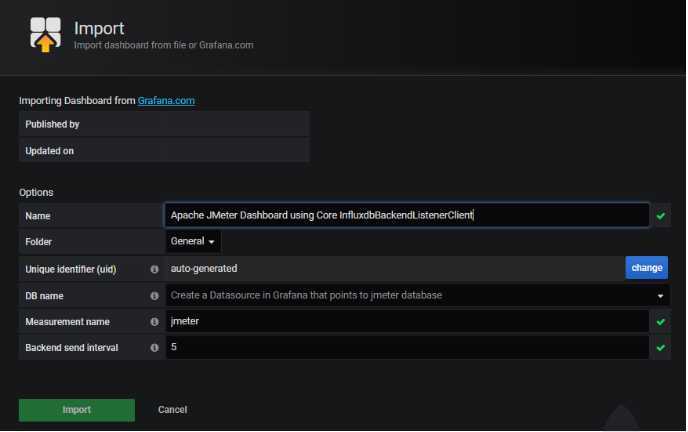Click the info icon beside Backend send interval
688x432 pixels.
coord(154,347)
